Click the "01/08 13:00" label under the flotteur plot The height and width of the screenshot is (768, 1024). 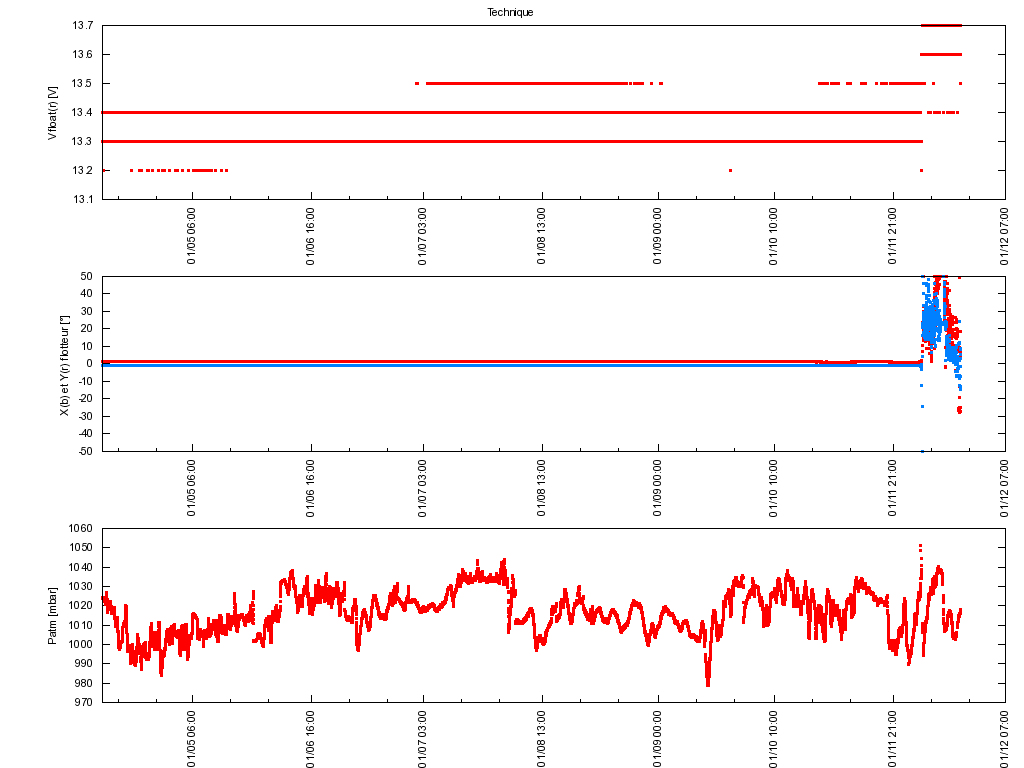542,489
